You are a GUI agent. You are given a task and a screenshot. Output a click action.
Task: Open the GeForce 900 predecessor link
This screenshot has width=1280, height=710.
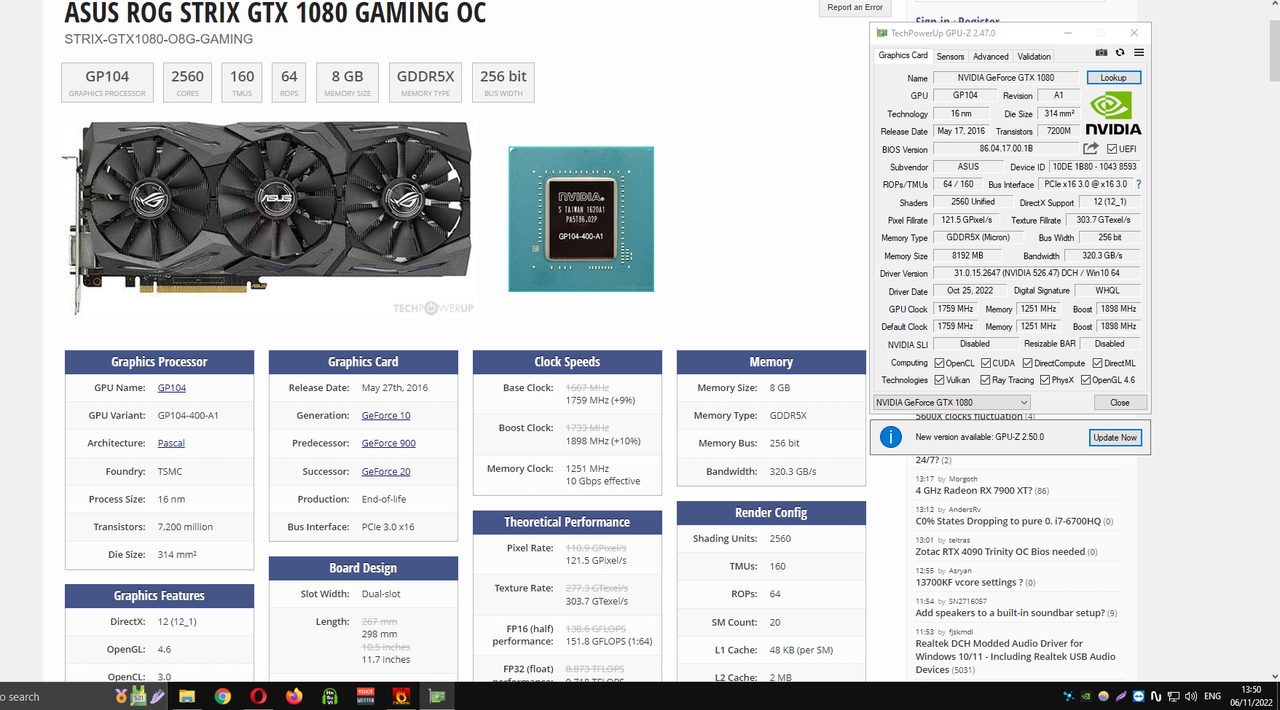pos(389,443)
